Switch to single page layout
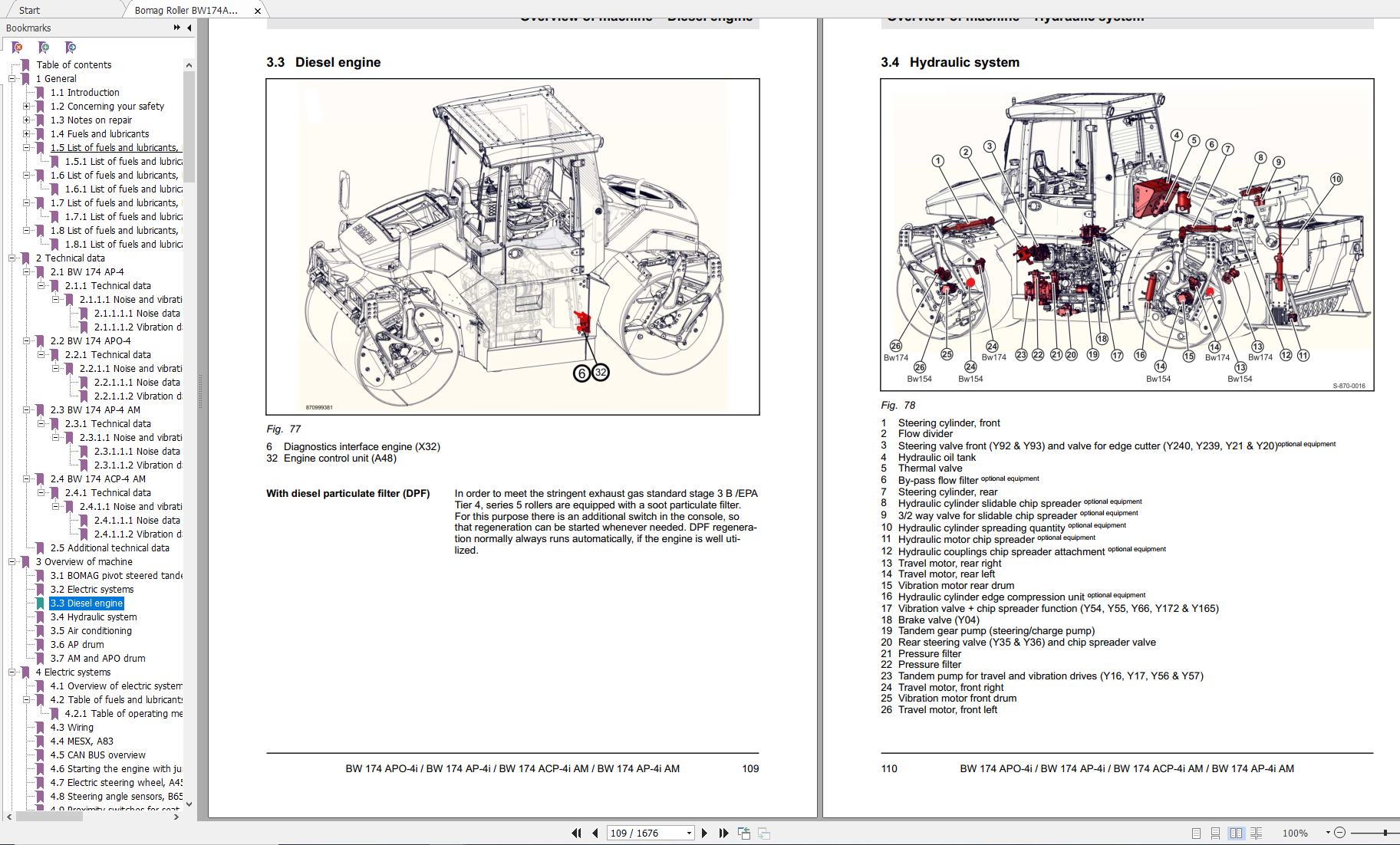Image resolution: width=1400 pixels, height=845 pixels. (1196, 833)
